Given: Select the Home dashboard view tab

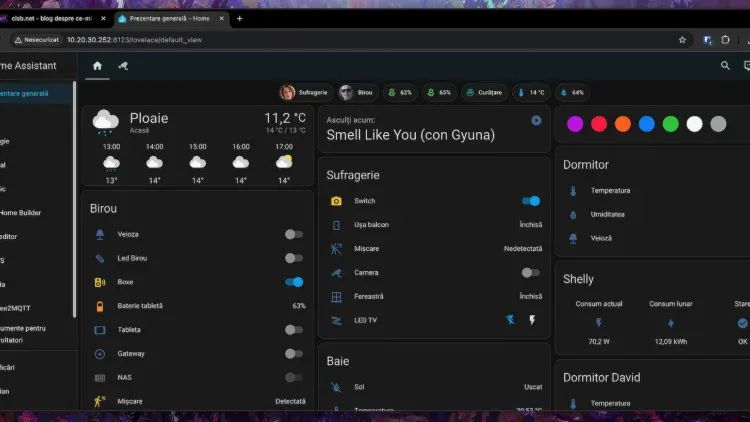Looking at the screenshot, I should 97,66.
